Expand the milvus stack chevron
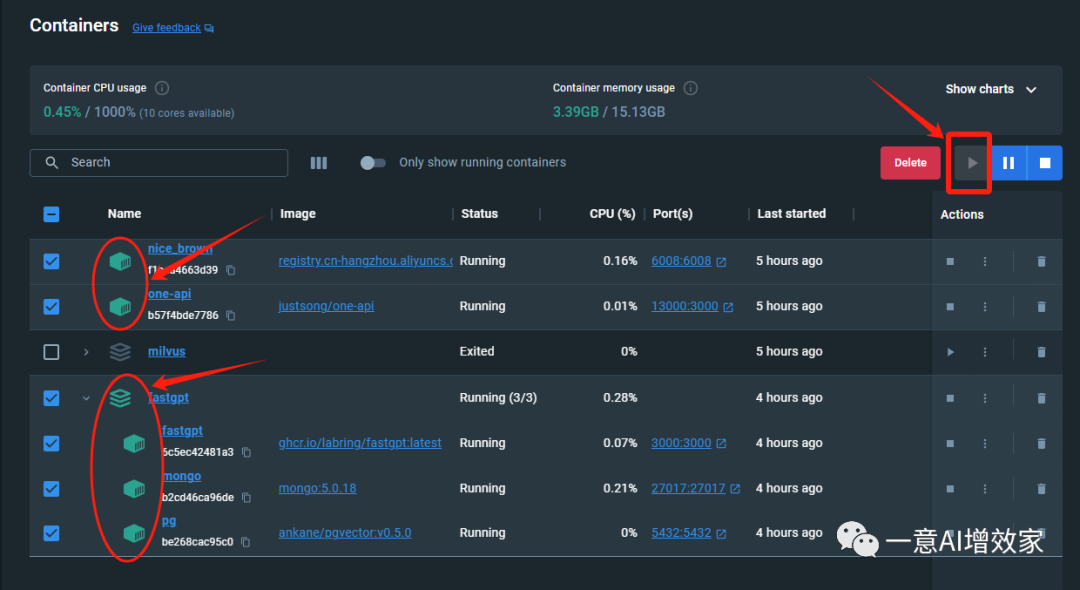The width and height of the screenshot is (1080, 590). (86, 352)
